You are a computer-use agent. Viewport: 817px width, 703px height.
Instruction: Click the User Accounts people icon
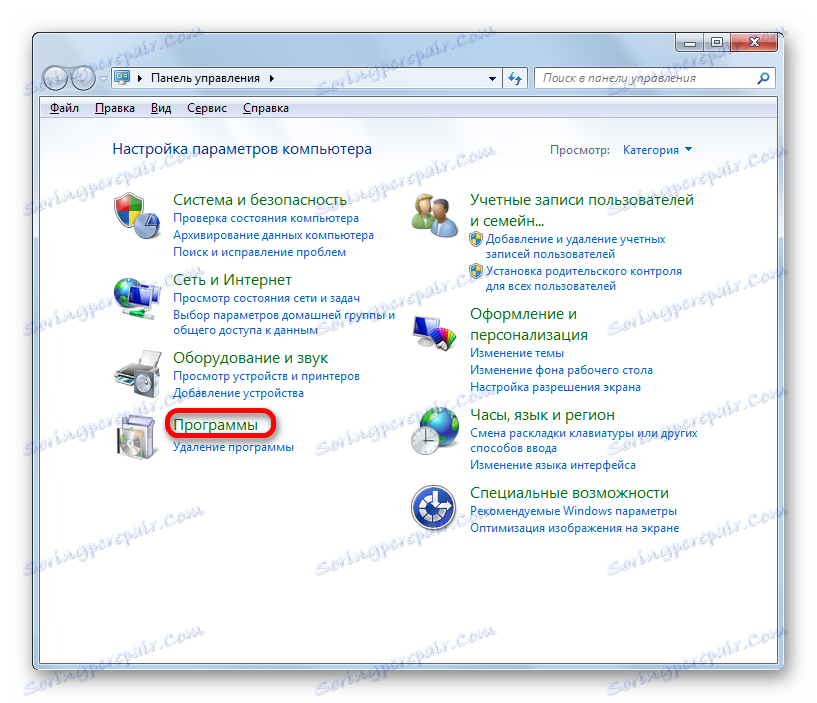(x=434, y=215)
